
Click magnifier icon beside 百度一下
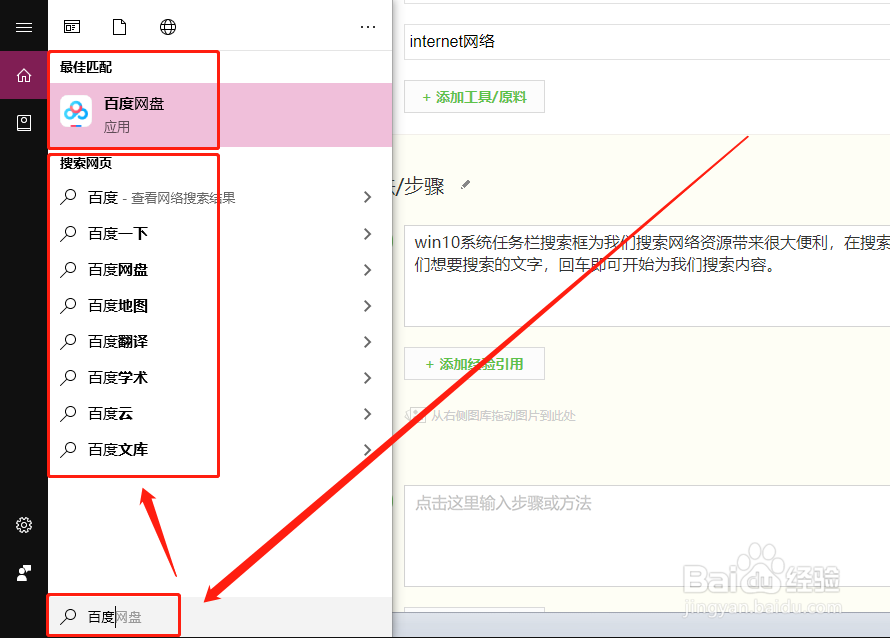click(68, 233)
